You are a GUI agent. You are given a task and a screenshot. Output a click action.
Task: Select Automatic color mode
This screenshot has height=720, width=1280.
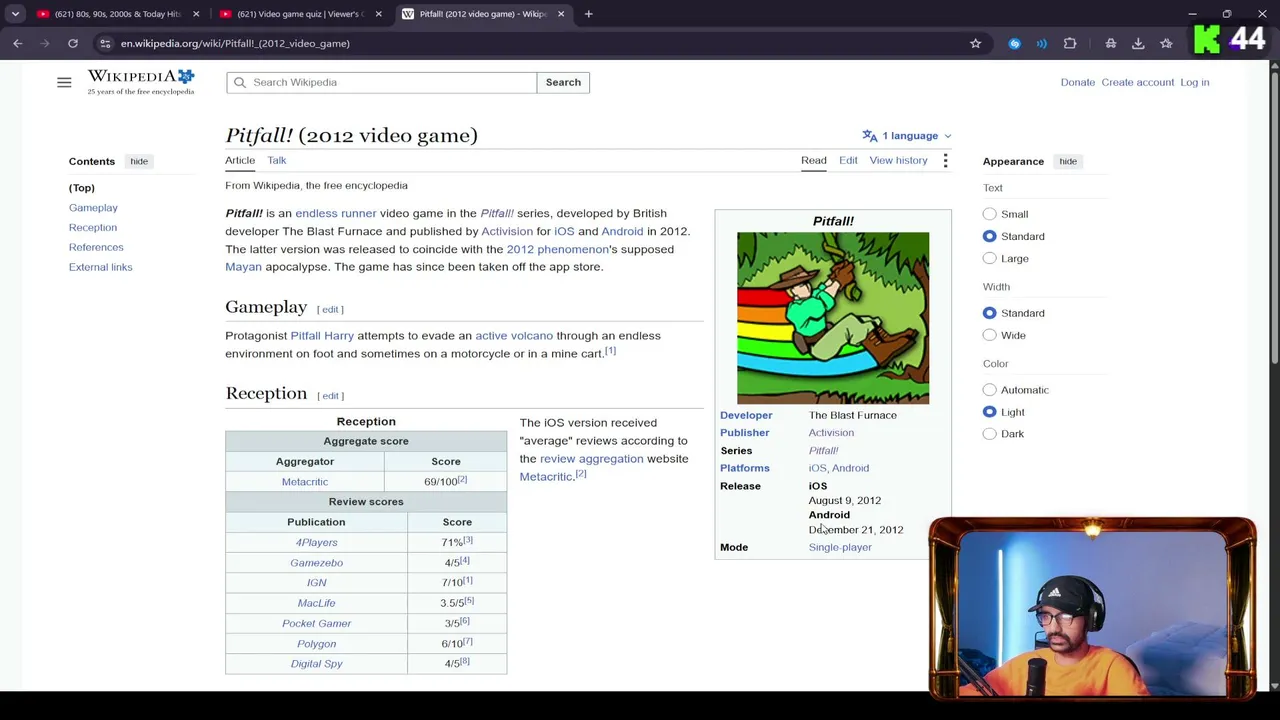point(989,390)
